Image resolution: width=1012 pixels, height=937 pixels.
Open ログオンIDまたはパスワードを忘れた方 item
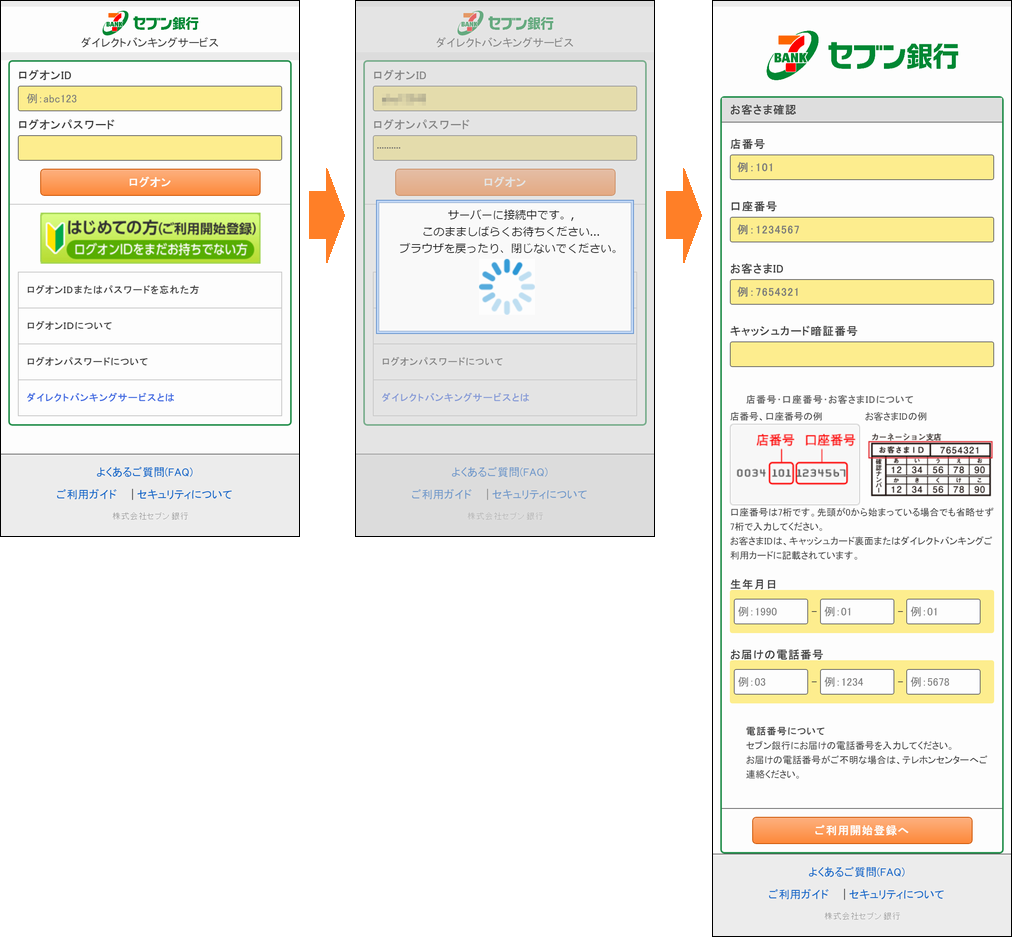coord(150,290)
